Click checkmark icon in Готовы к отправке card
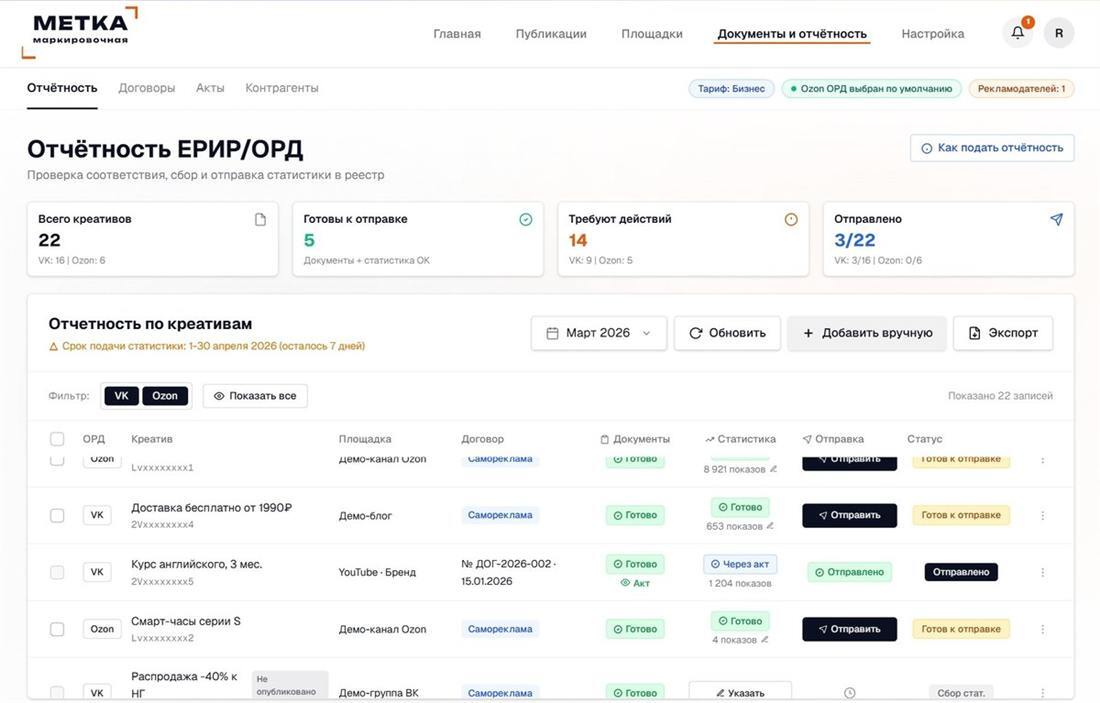This screenshot has width=1100, height=703. [525, 220]
